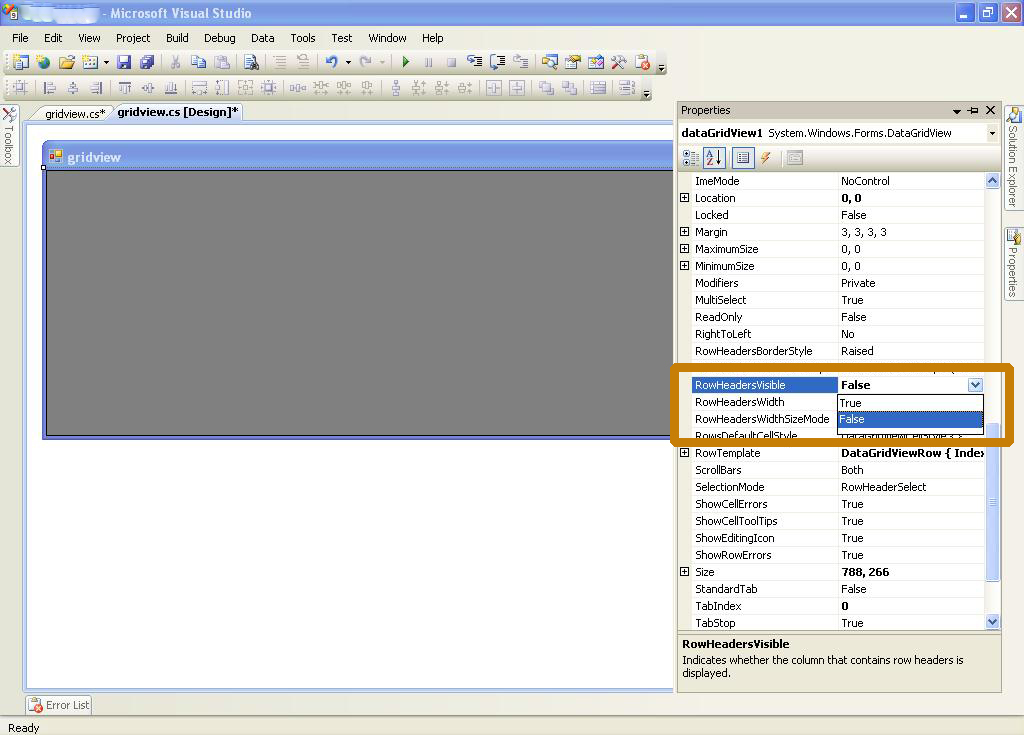Click the Paste toolbar icon
Screen dimensions: 1024x735
click(221, 61)
